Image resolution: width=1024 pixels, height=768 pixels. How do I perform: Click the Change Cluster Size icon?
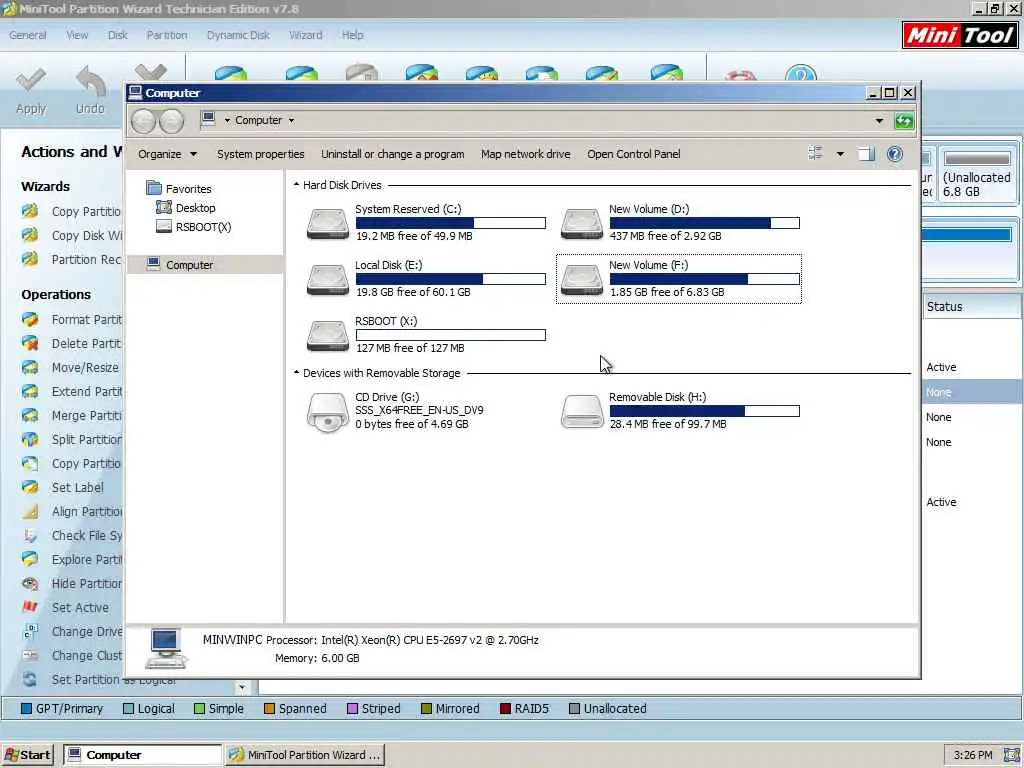tap(30, 655)
